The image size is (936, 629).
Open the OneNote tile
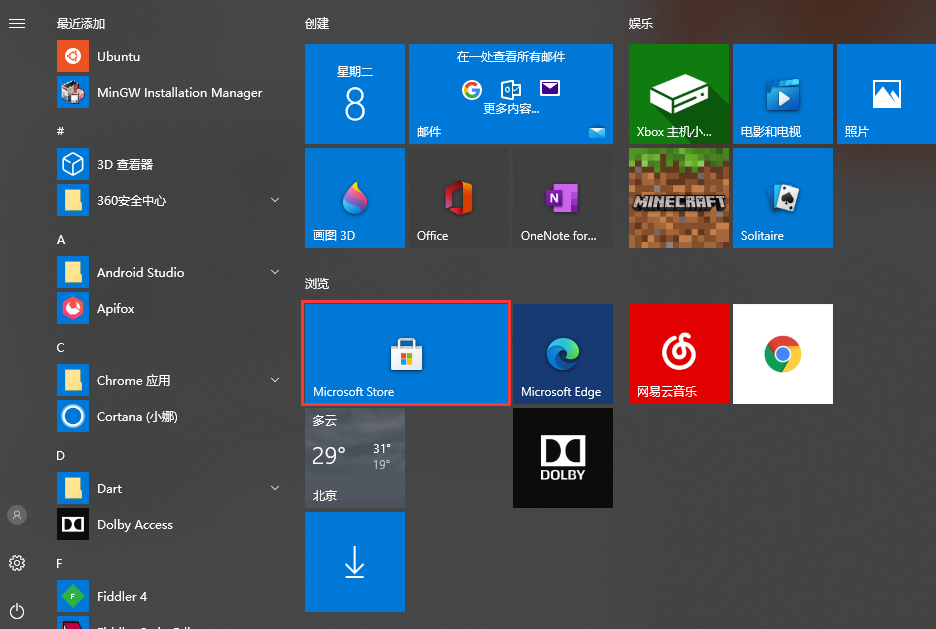click(x=562, y=198)
